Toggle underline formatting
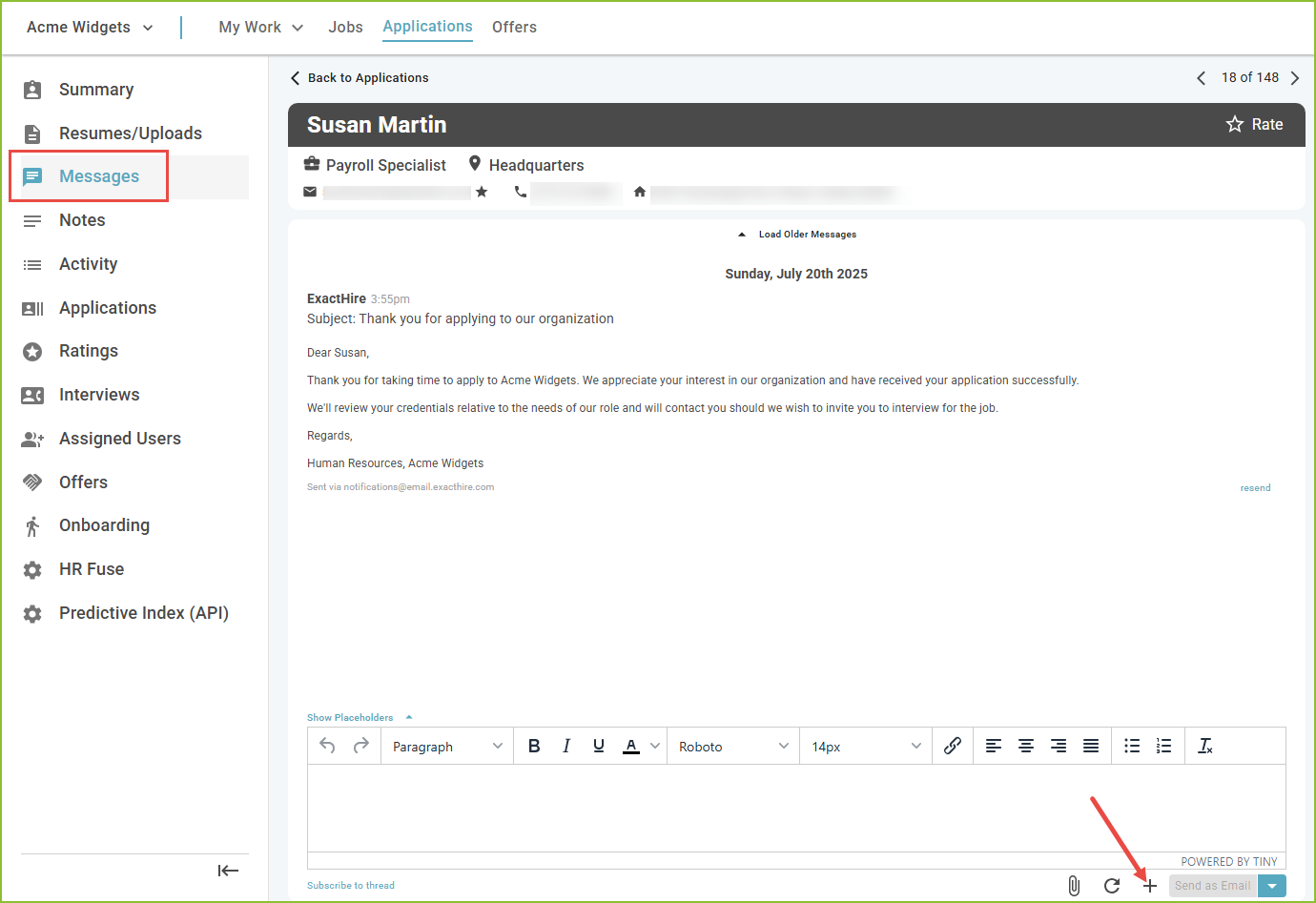 coord(599,746)
